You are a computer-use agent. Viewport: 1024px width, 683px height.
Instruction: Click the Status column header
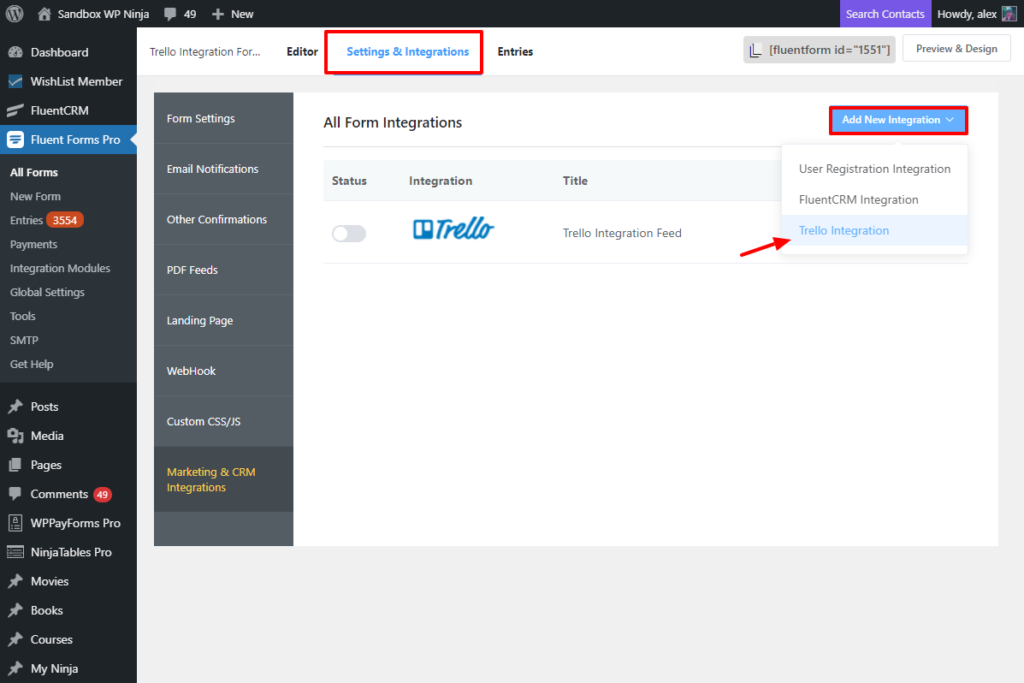coord(349,181)
